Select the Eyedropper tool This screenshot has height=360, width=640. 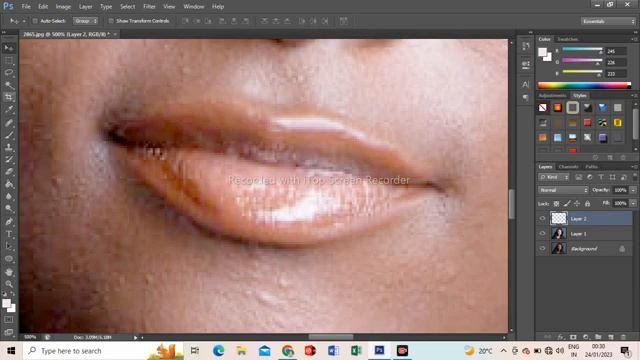9,109
